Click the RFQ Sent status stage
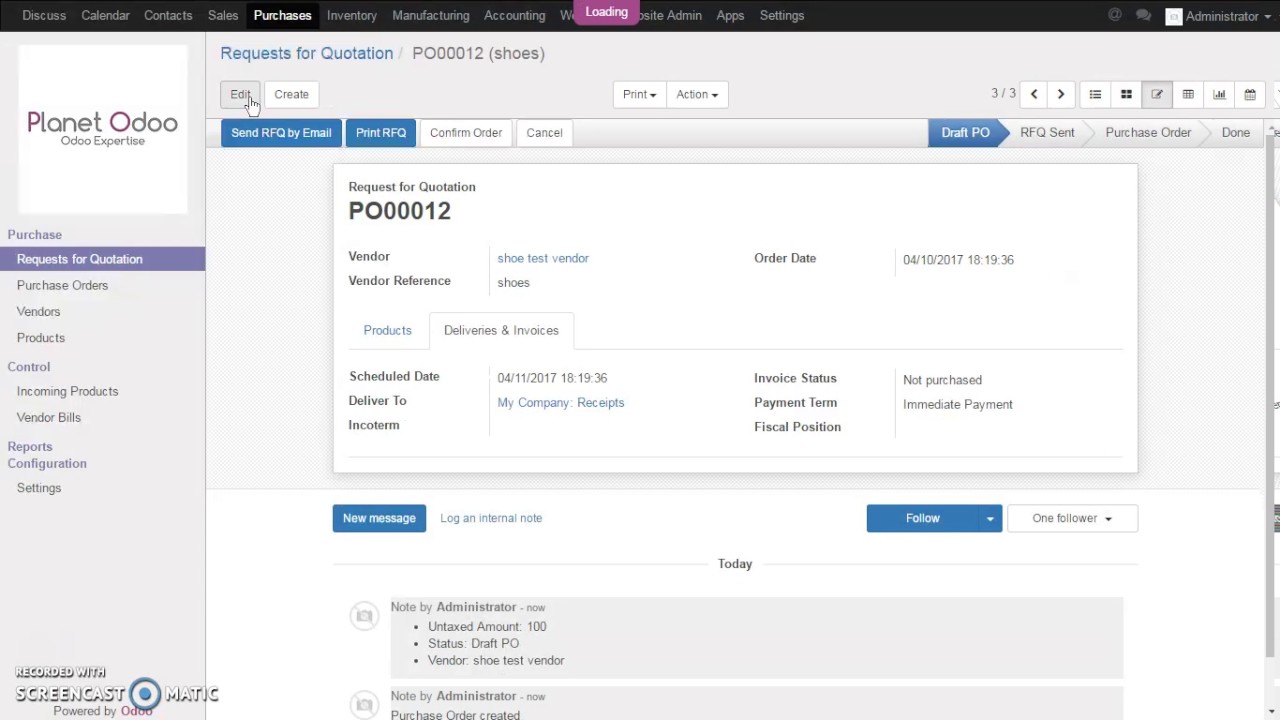This screenshot has width=1280, height=720. (1047, 132)
